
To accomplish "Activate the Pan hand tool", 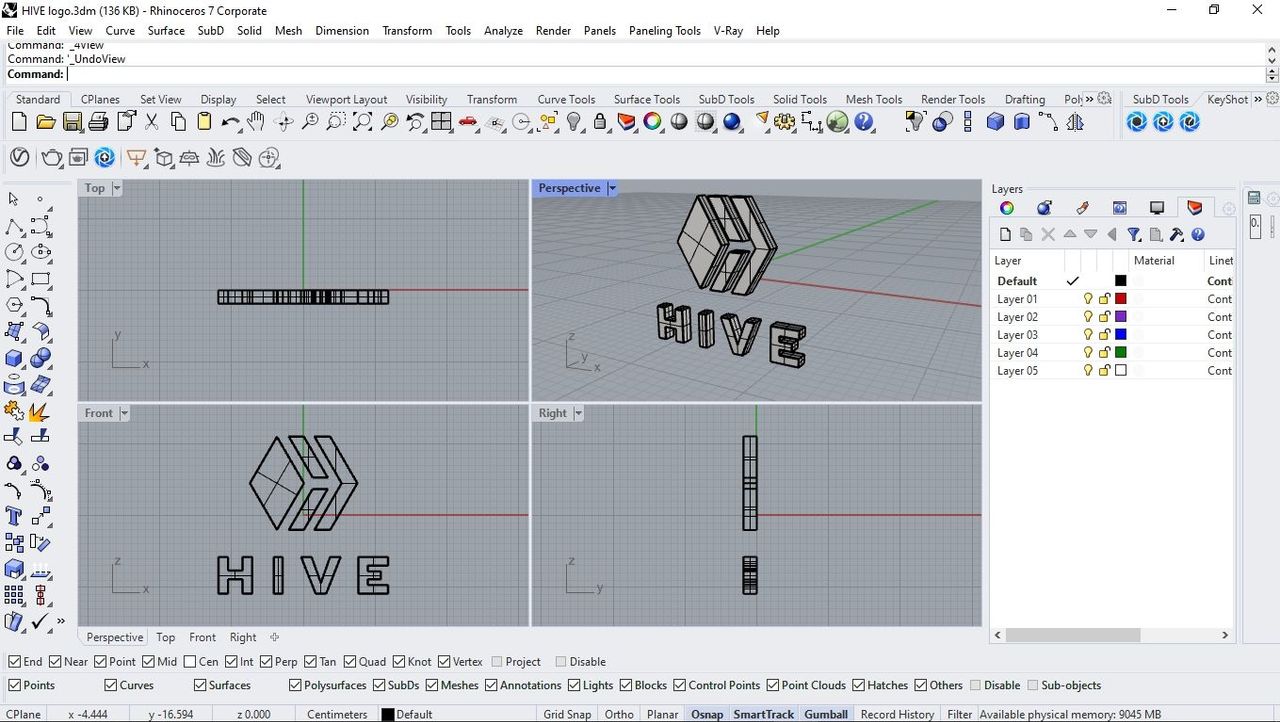I will 256,122.
